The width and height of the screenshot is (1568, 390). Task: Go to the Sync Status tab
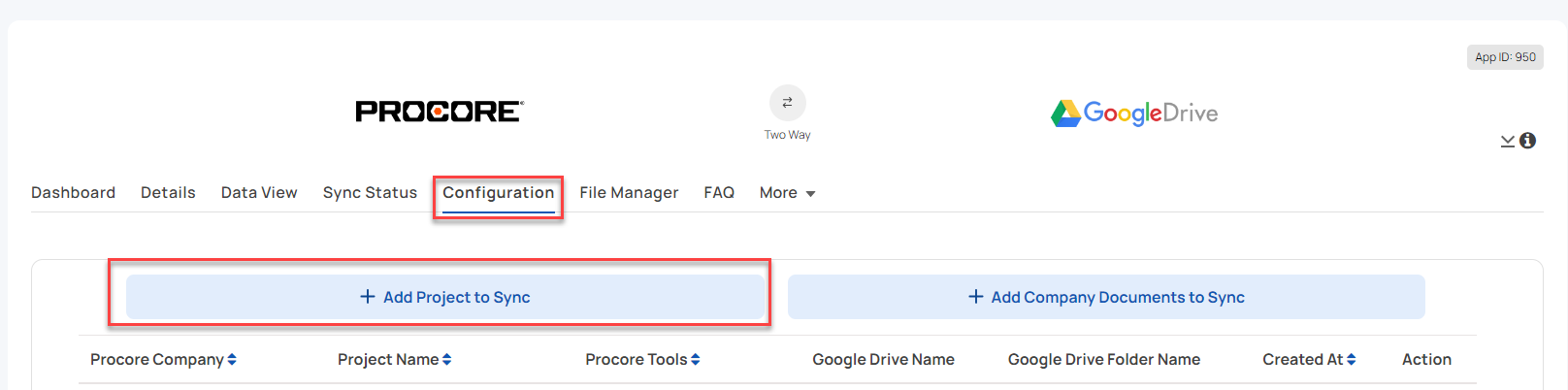[x=370, y=193]
